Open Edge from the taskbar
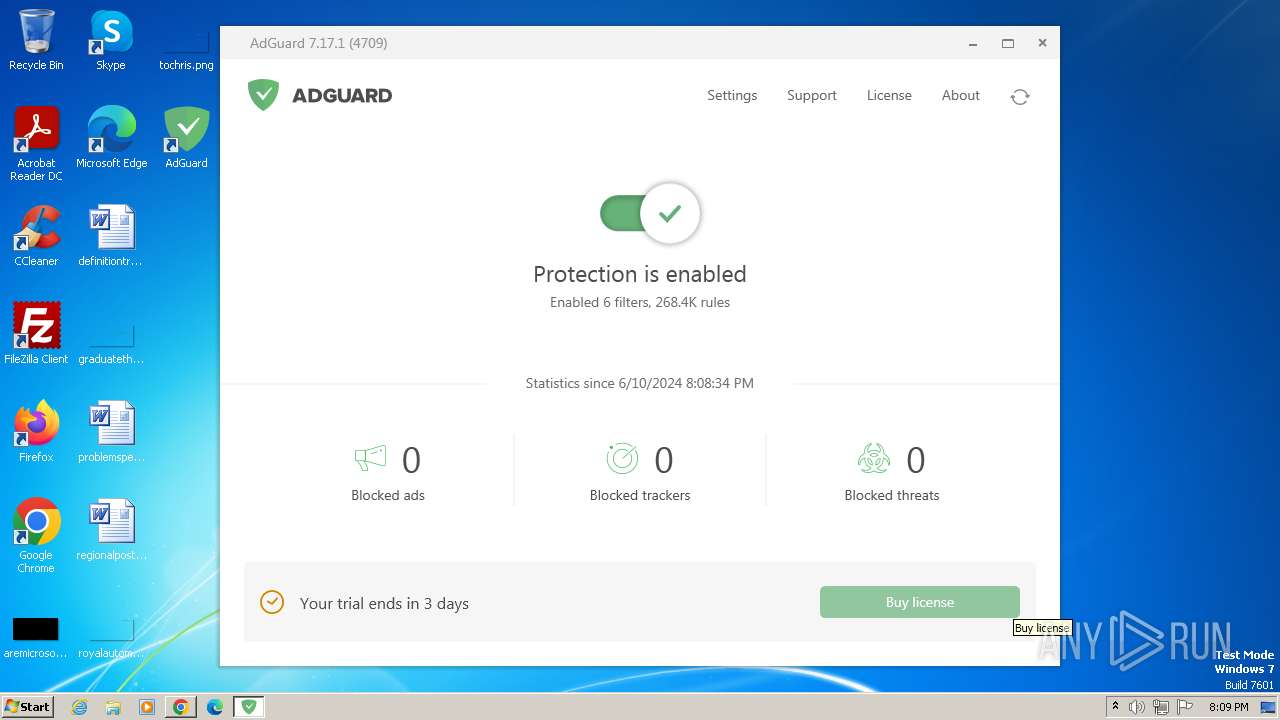The width and height of the screenshot is (1280, 720). pos(215,707)
